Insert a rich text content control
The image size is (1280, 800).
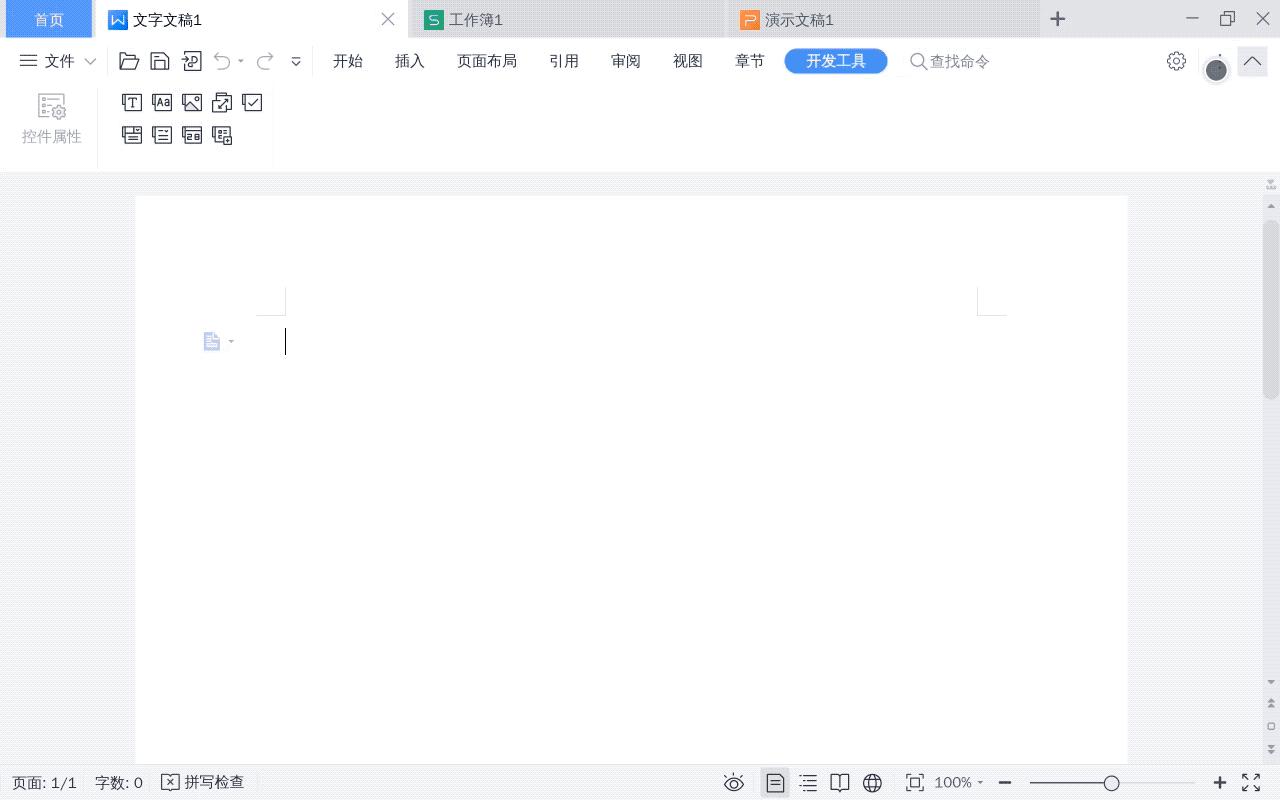click(x=131, y=101)
